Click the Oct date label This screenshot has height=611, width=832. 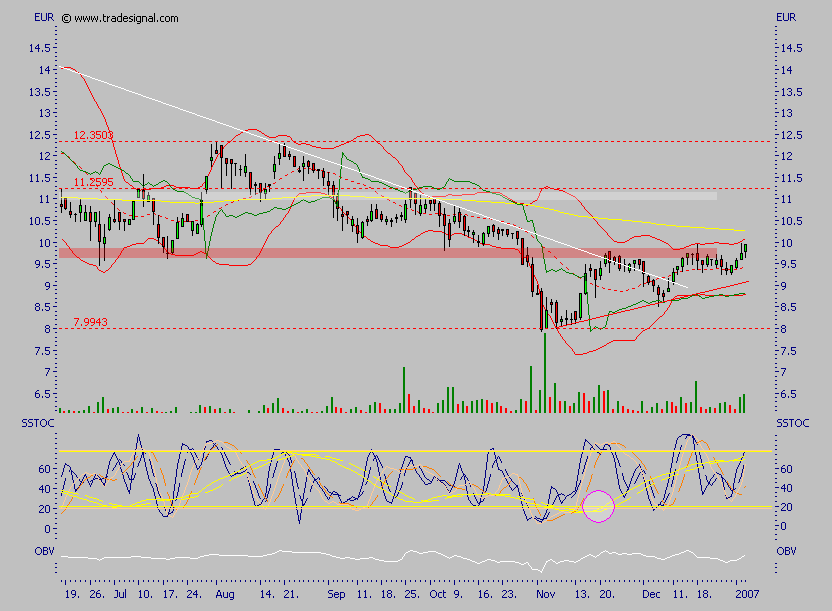[438, 594]
